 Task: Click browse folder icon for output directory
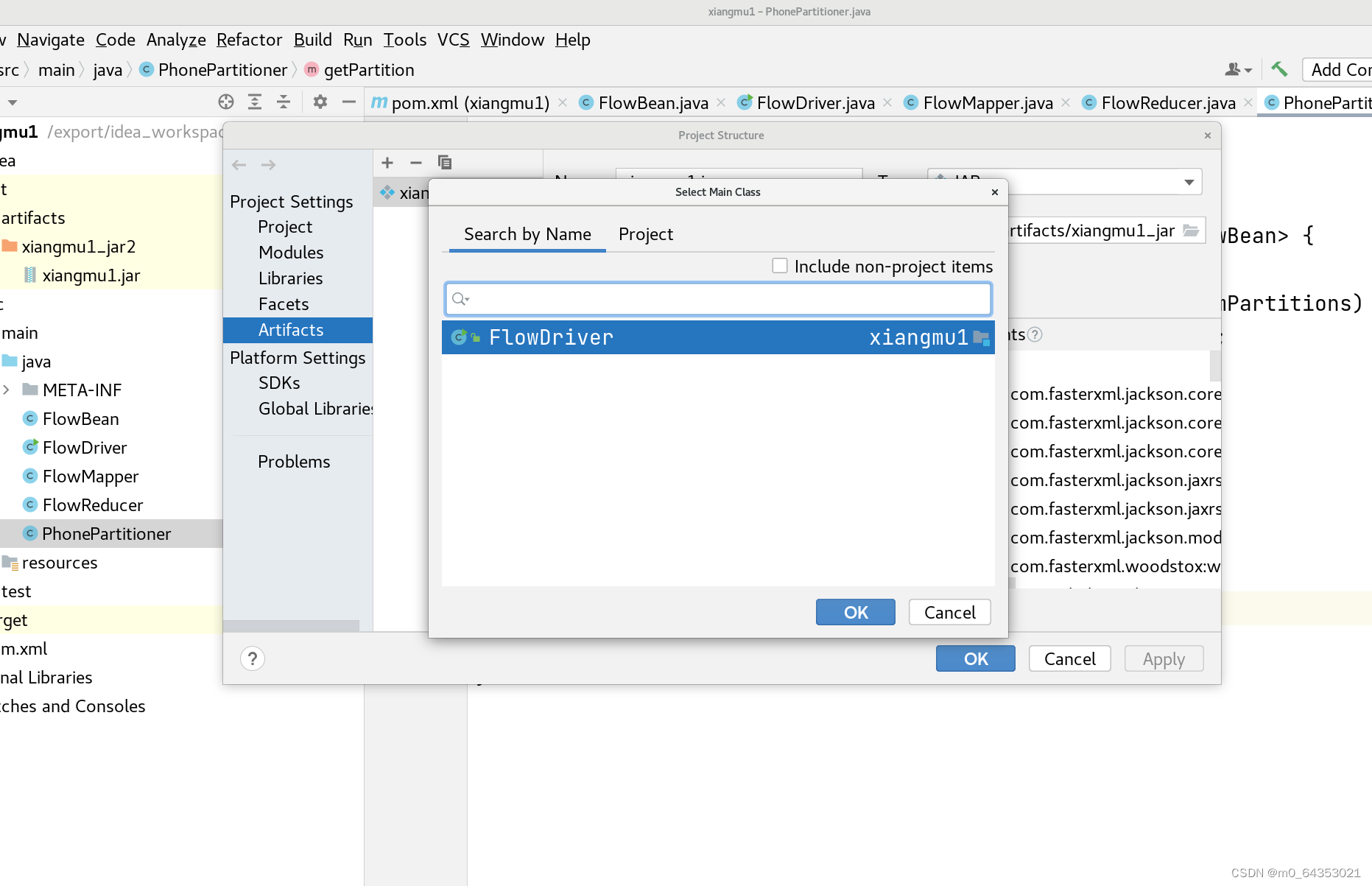point(1191,231)
